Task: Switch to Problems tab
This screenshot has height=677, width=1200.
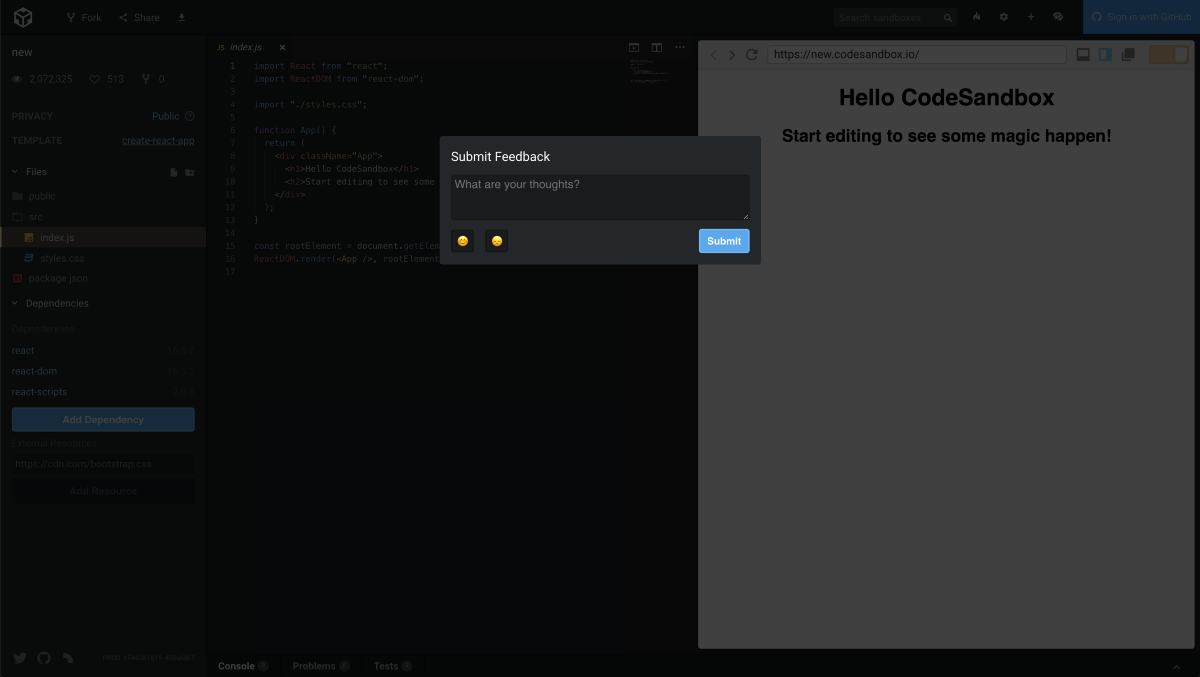Action: (x=321, y=666)
